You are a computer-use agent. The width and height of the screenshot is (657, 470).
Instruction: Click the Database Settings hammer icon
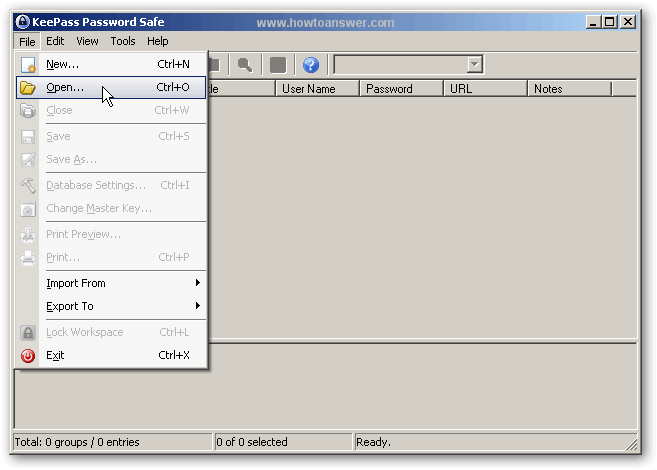28,185
